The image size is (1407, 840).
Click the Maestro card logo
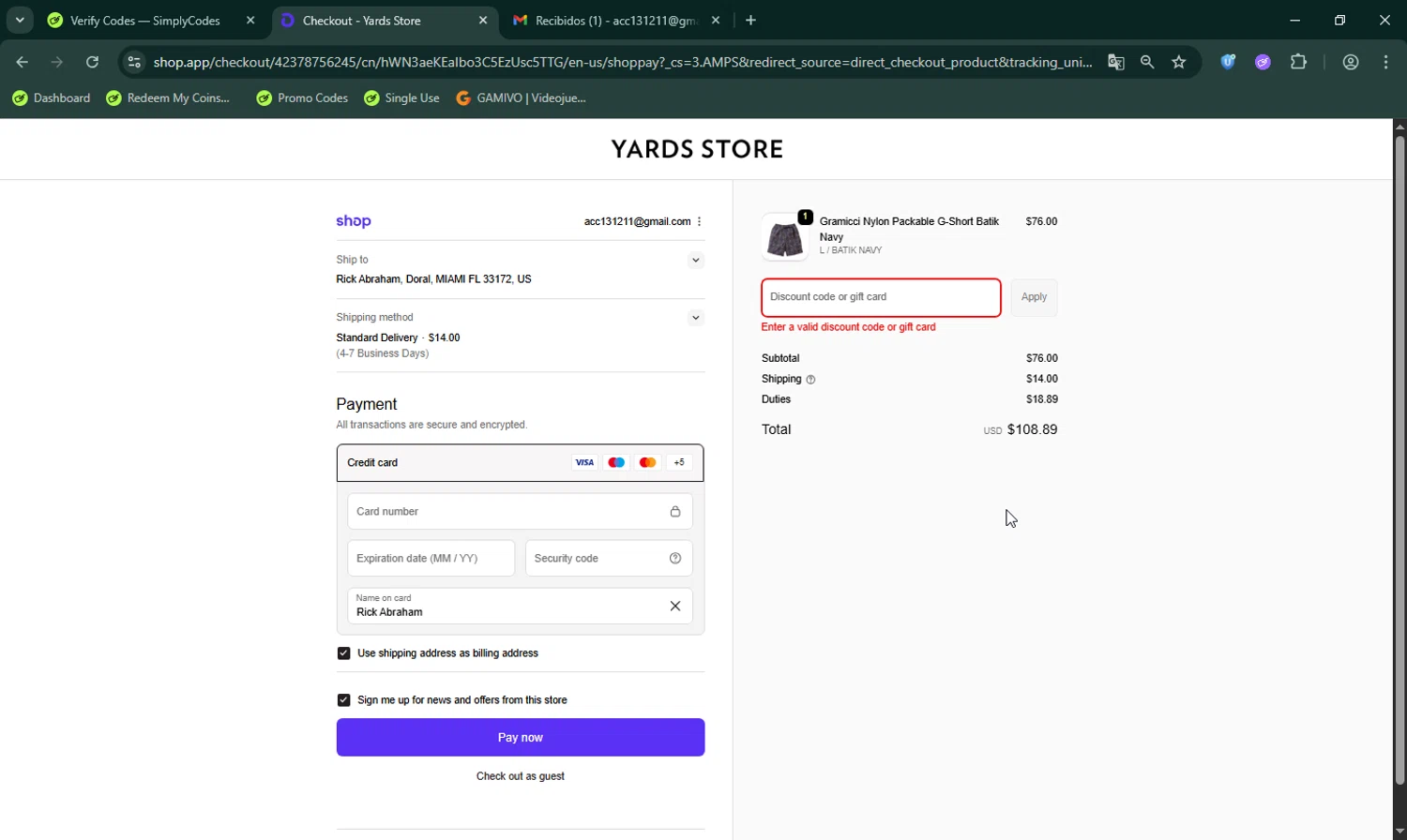point(616,462)
